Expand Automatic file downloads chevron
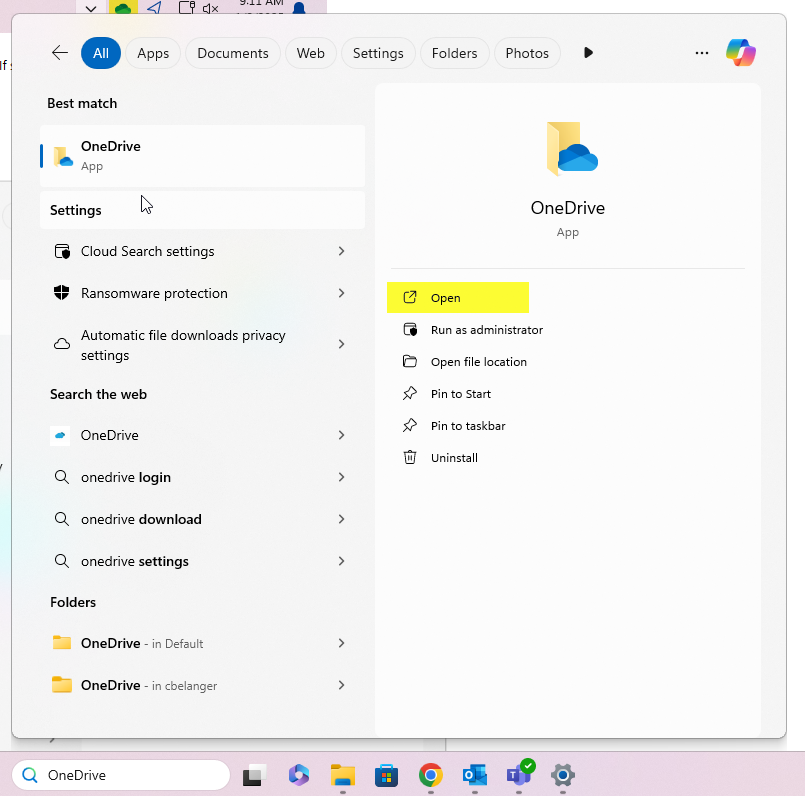This screenshot has height=796, width=805. click(341, 344)
